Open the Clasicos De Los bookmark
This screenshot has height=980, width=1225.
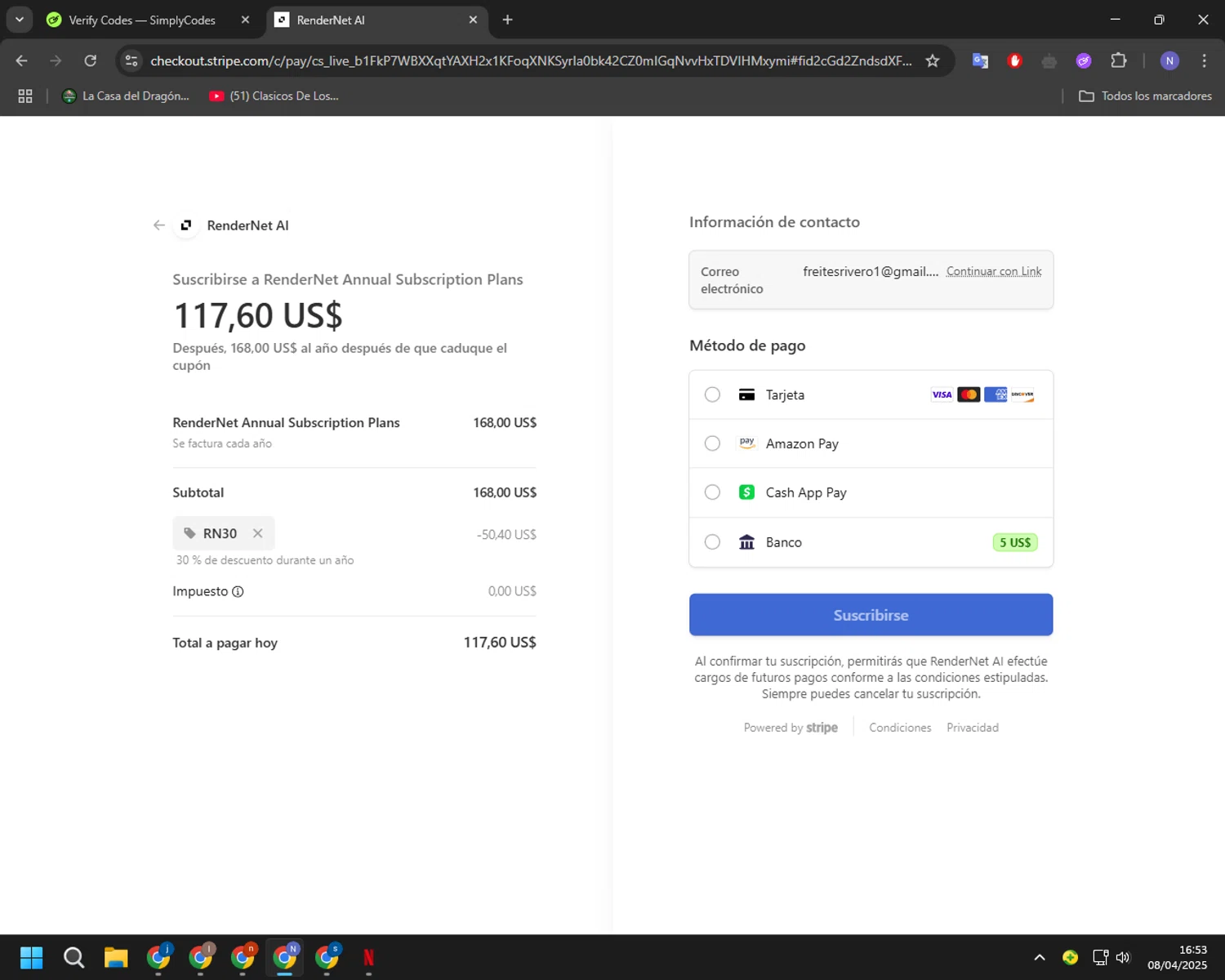click(x=274, y=96)
